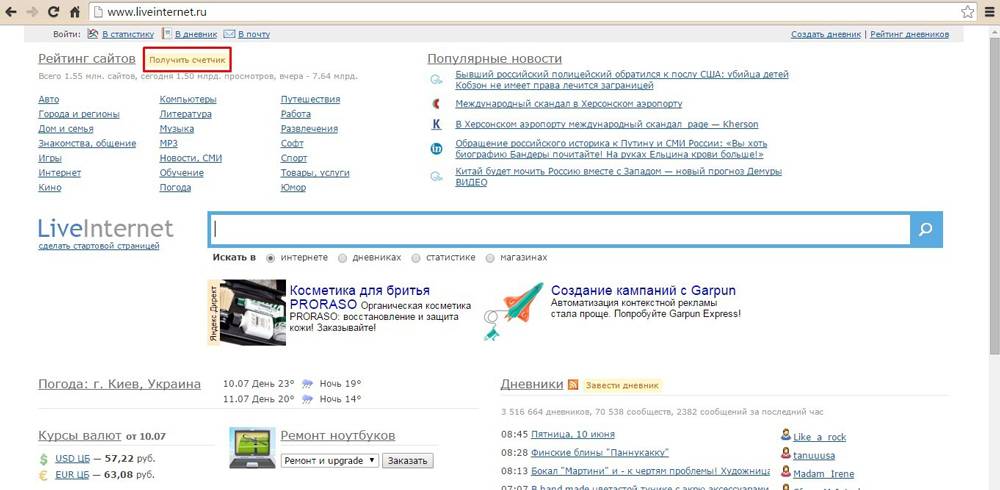Click K icon beside Kherson news
Image resolution: width=1000 pixels, height=490 pixels.
(x=436, y=124)
